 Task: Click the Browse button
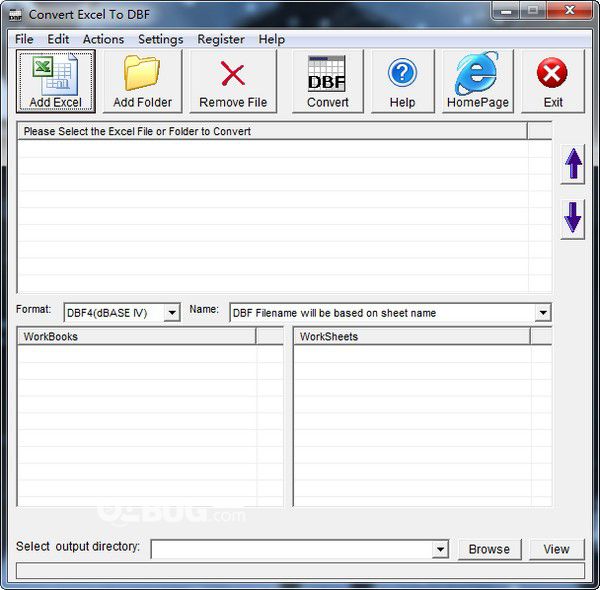pos(489,549)
